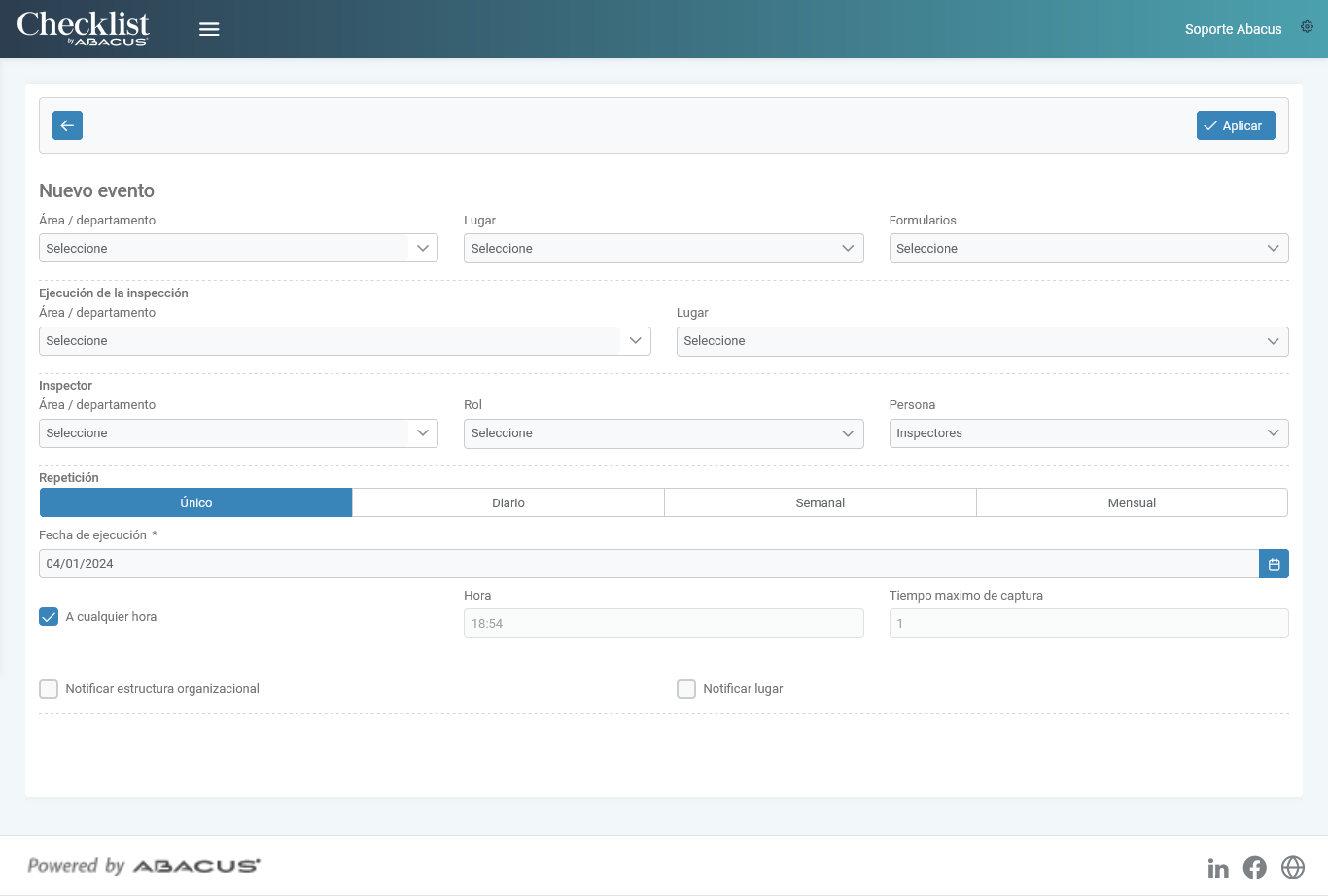
Task: Open the LinkedIn footer icon
Action: [x=1218, y=868]
